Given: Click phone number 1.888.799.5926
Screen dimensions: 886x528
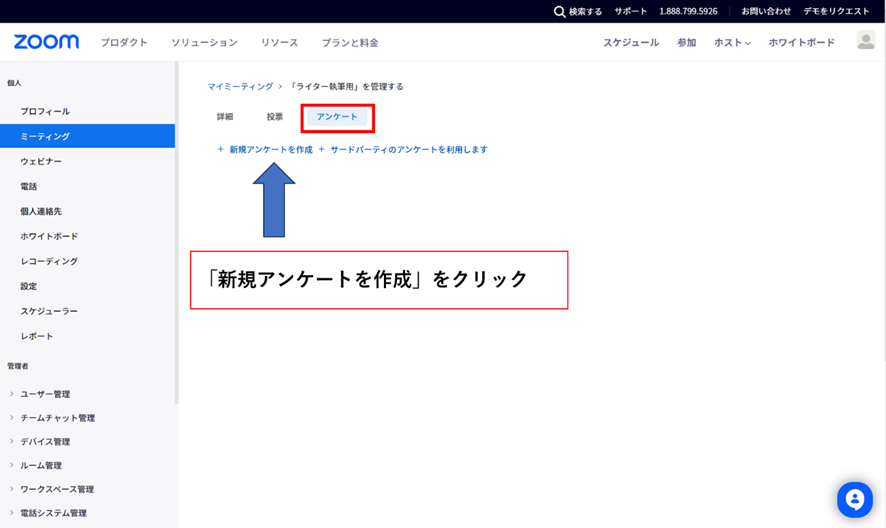Looking at the screenshot, I should tap(688, 11).
